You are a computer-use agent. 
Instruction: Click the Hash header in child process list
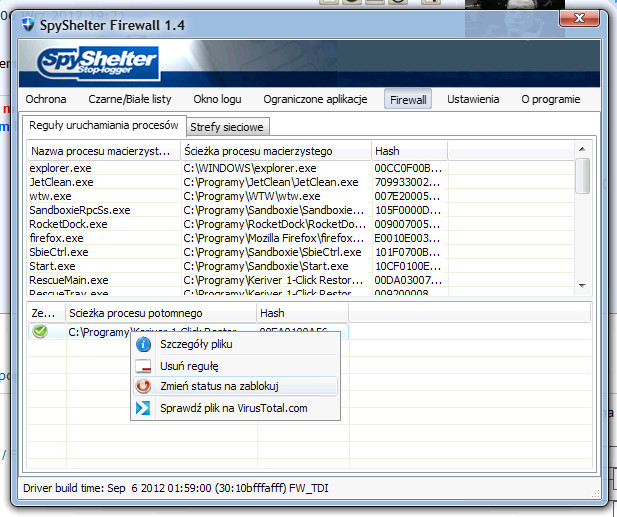pyautogui.click(x=302, y=313)
